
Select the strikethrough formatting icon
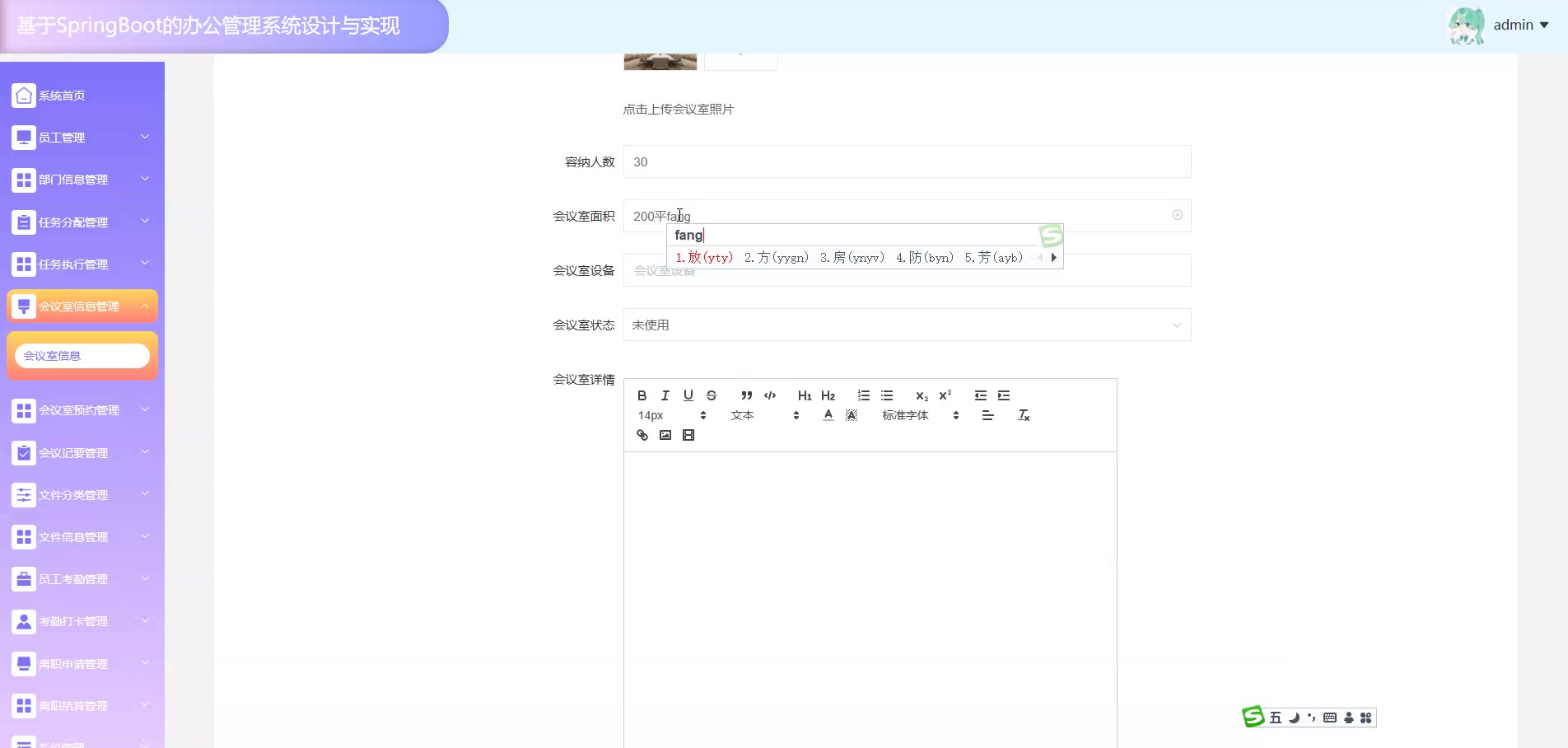711,395
